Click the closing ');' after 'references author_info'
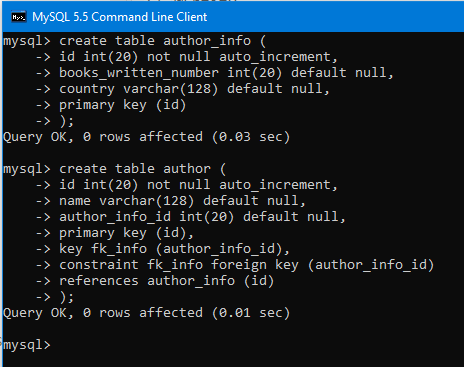Screen dimensions: 464x367 click(x=67, y=297)
